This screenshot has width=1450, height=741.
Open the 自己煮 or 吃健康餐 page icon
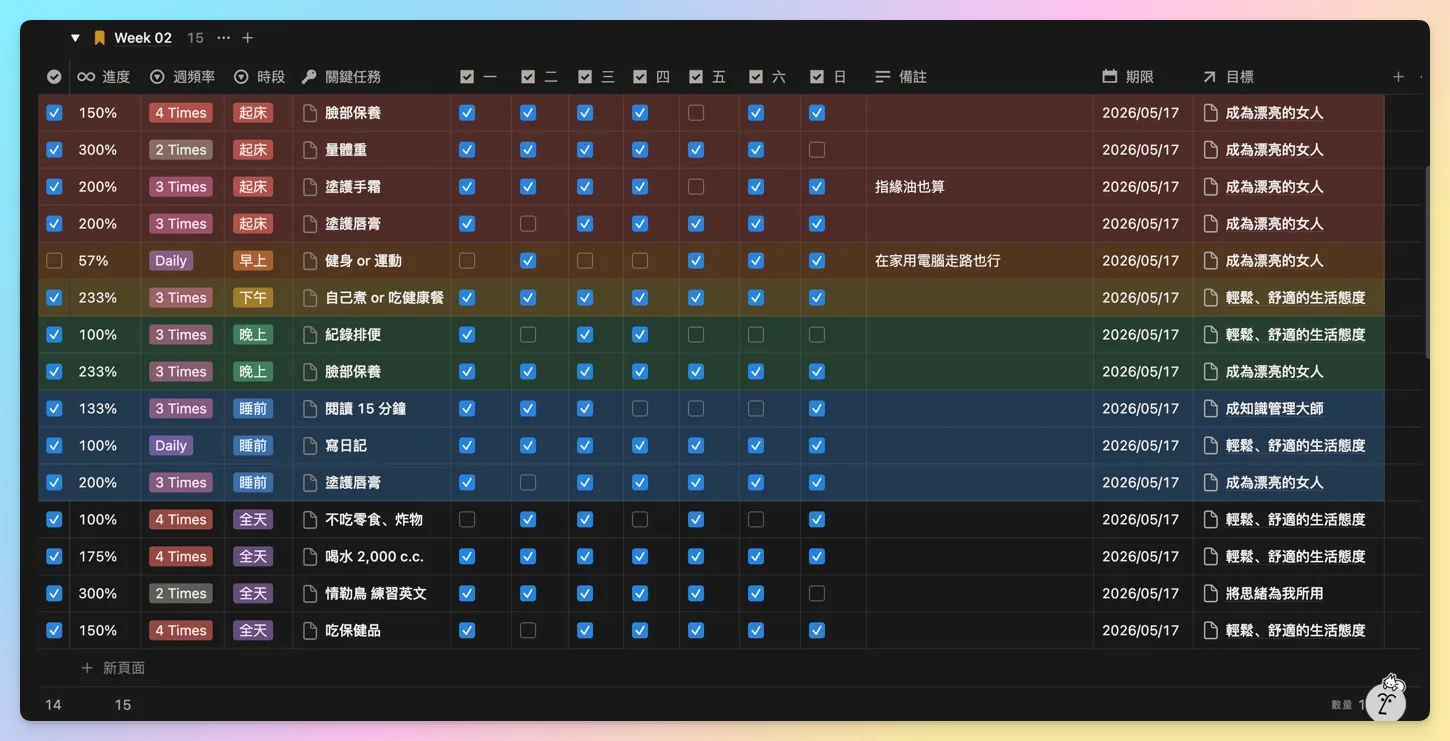point(311,298)
